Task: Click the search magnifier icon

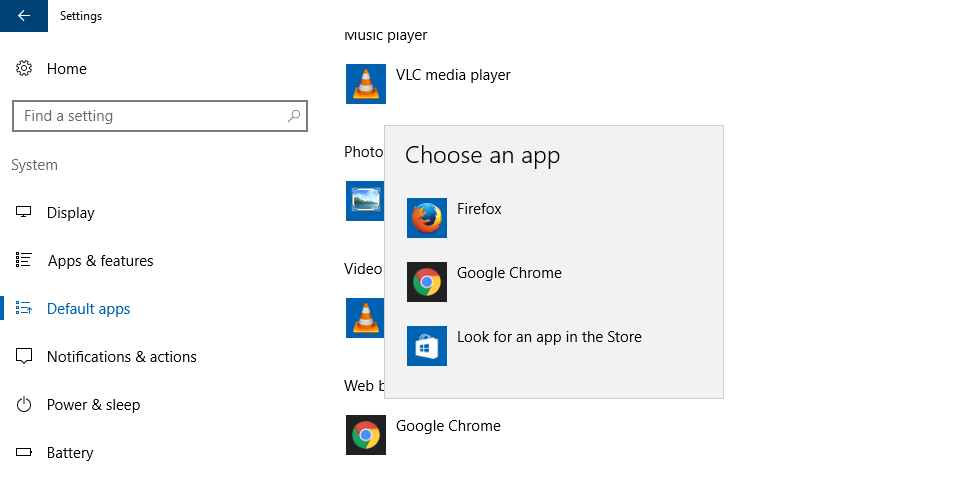Action: pos(294,115)
